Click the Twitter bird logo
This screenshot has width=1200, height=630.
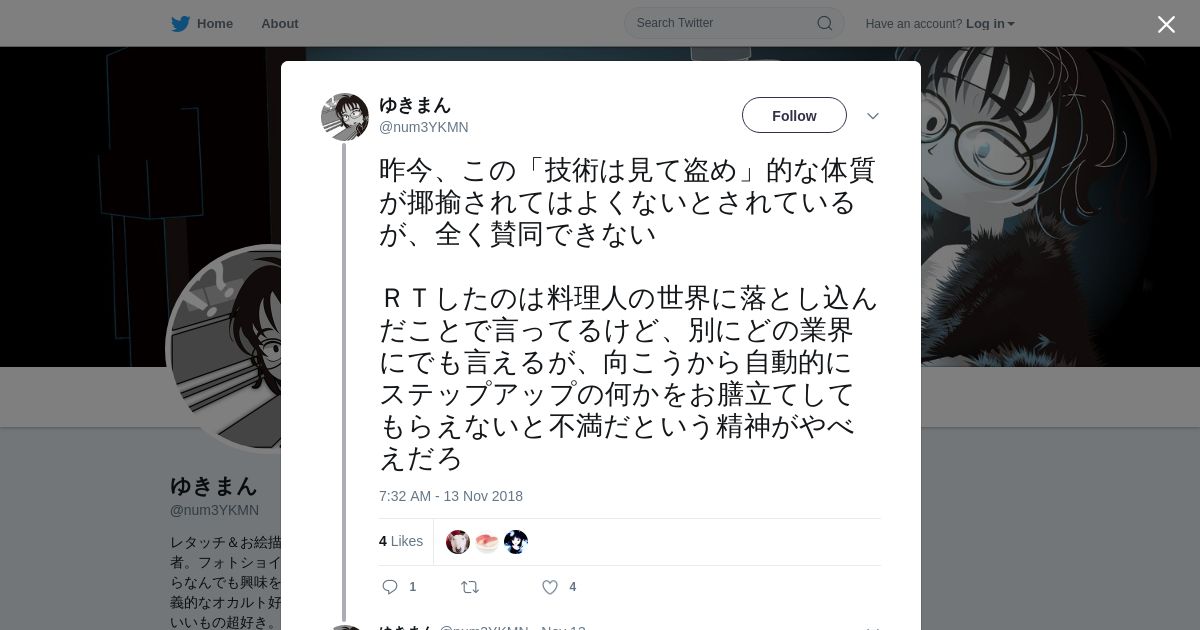(180, 23)
